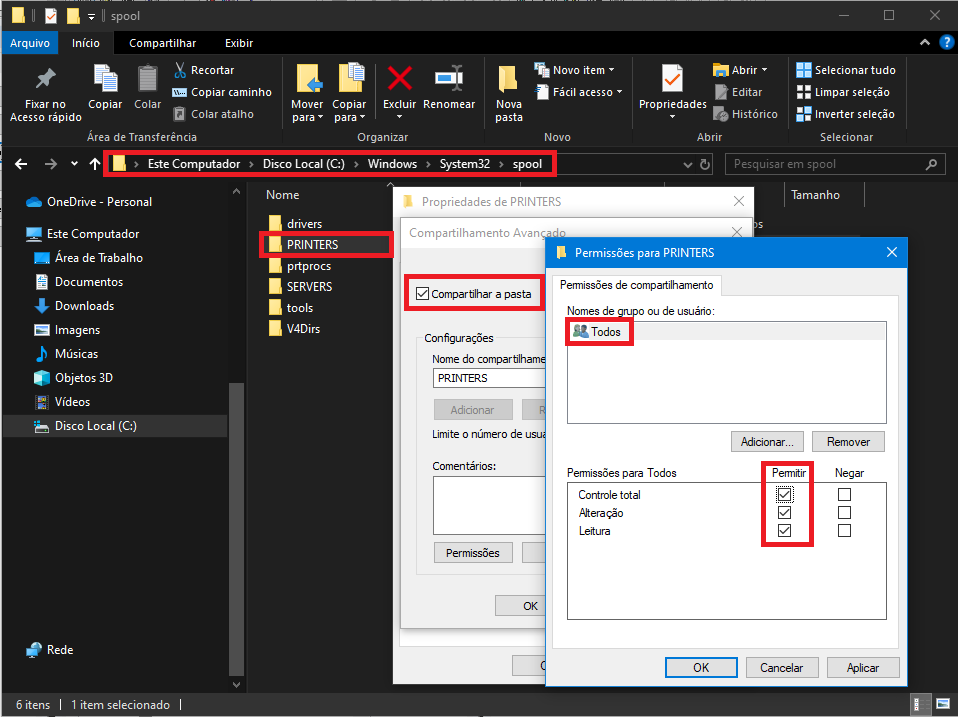Open Objetos 3D in navigation pane
This screenshot has height=717, width=958.
click(73, 377)
